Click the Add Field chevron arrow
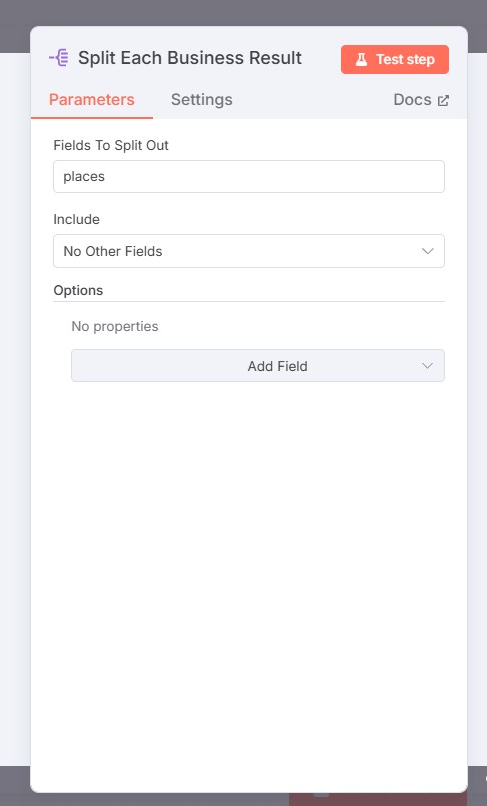Image resolution: width=487 pixels, height=806 pixels. tap(427, 366)
